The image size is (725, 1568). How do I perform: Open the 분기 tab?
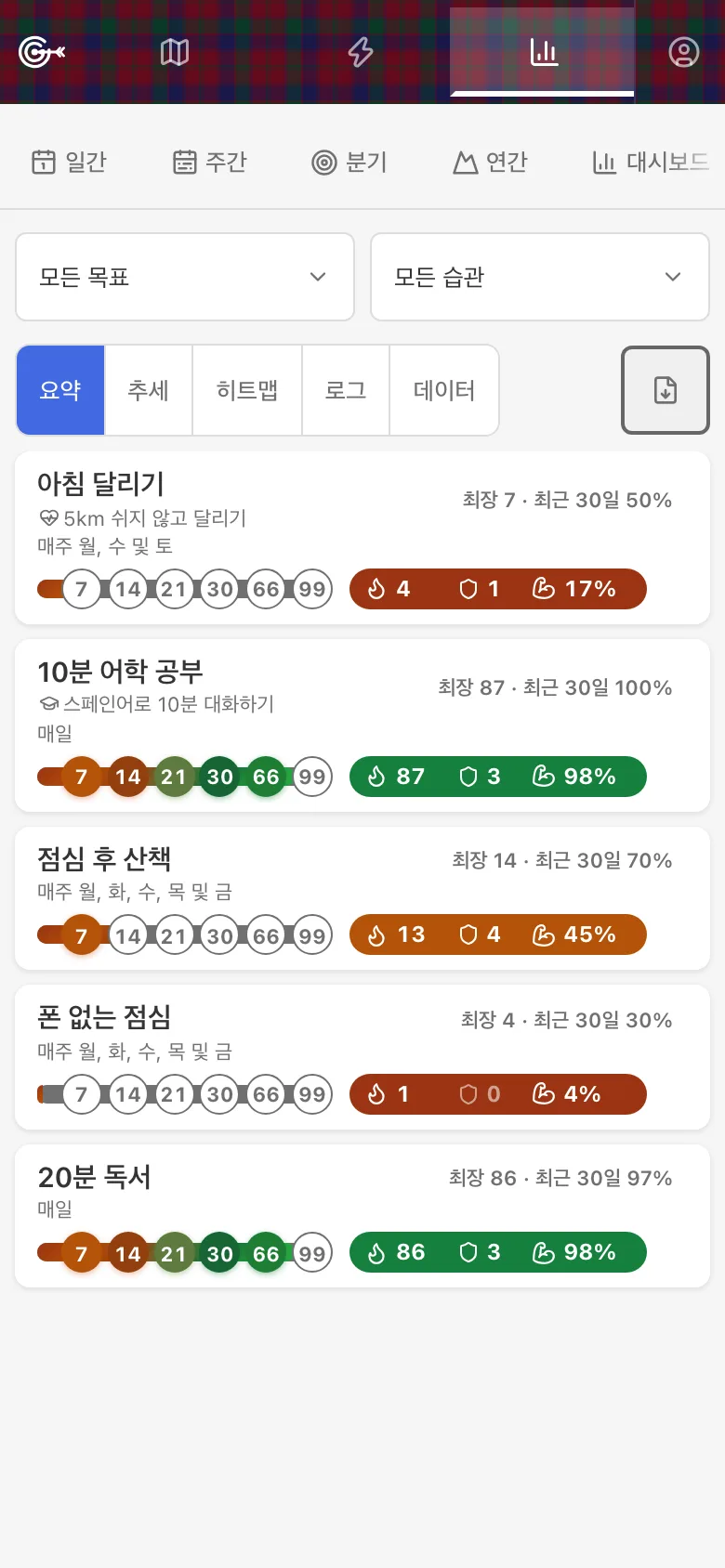pos(349,163)
